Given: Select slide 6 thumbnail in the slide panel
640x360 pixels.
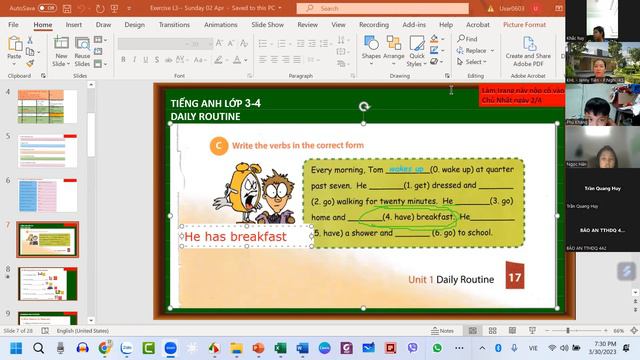Looking at the screenshot, I should point(48,195).
